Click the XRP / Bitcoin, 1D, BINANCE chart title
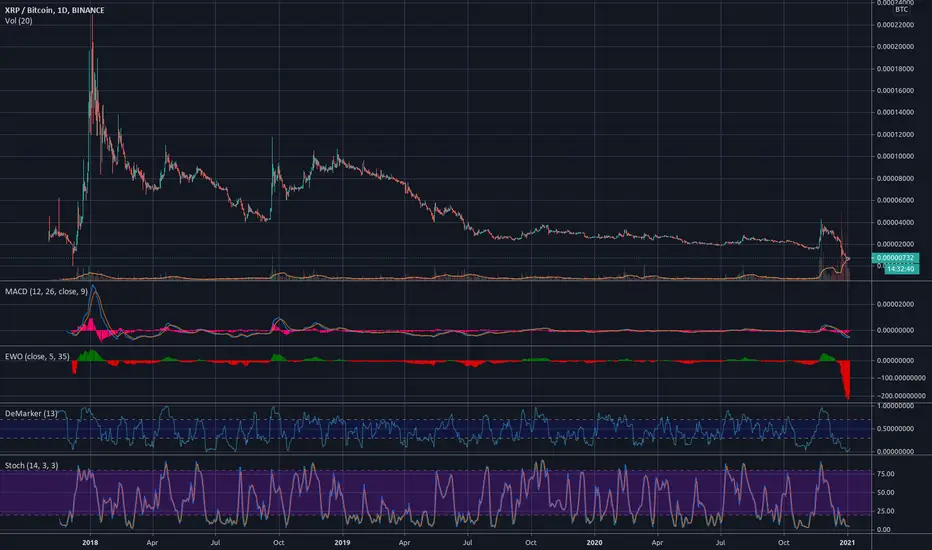This screenshot has width=932, height=550. (x=55, y=10)
